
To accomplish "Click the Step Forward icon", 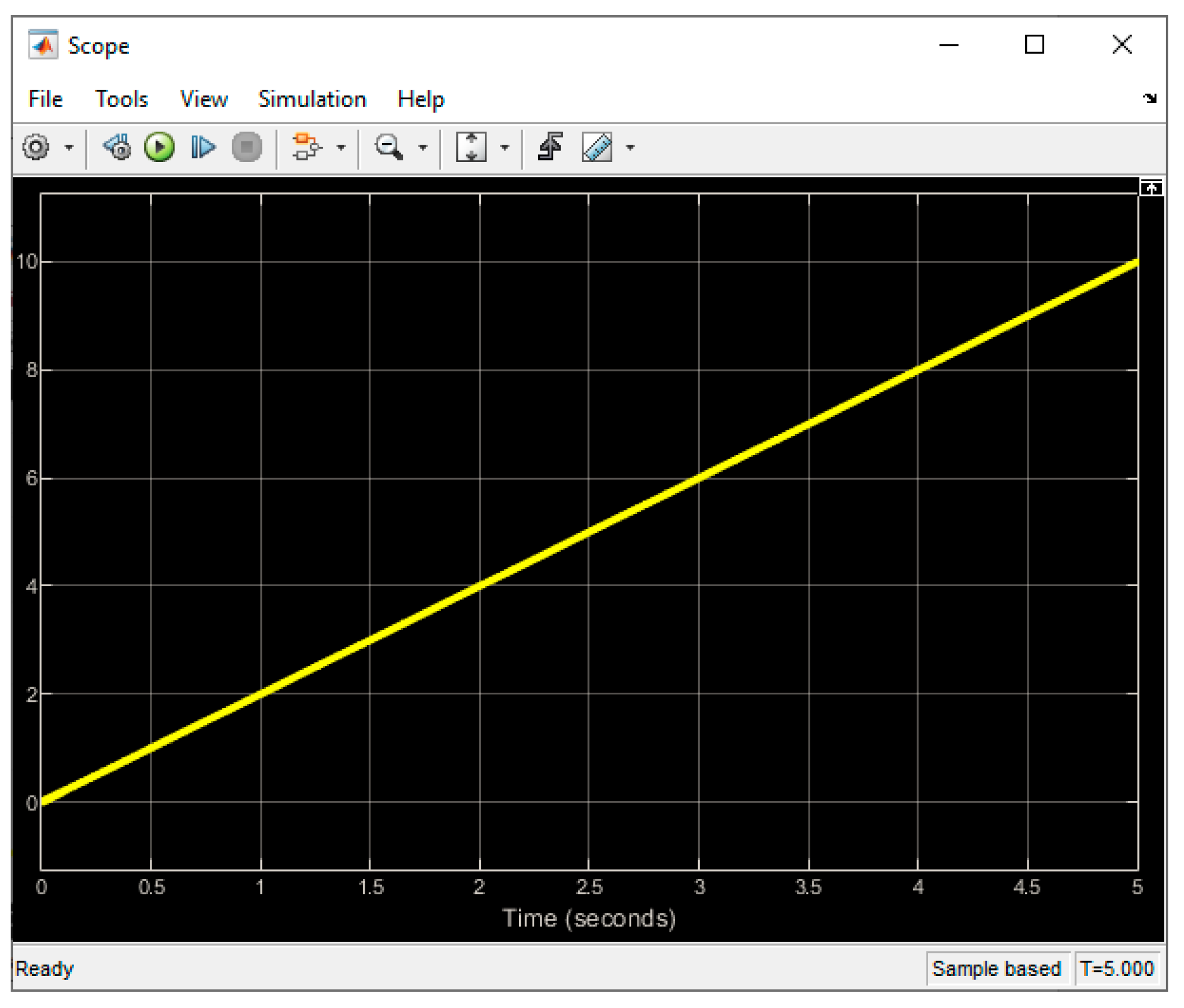I will (x=203, y=148).
